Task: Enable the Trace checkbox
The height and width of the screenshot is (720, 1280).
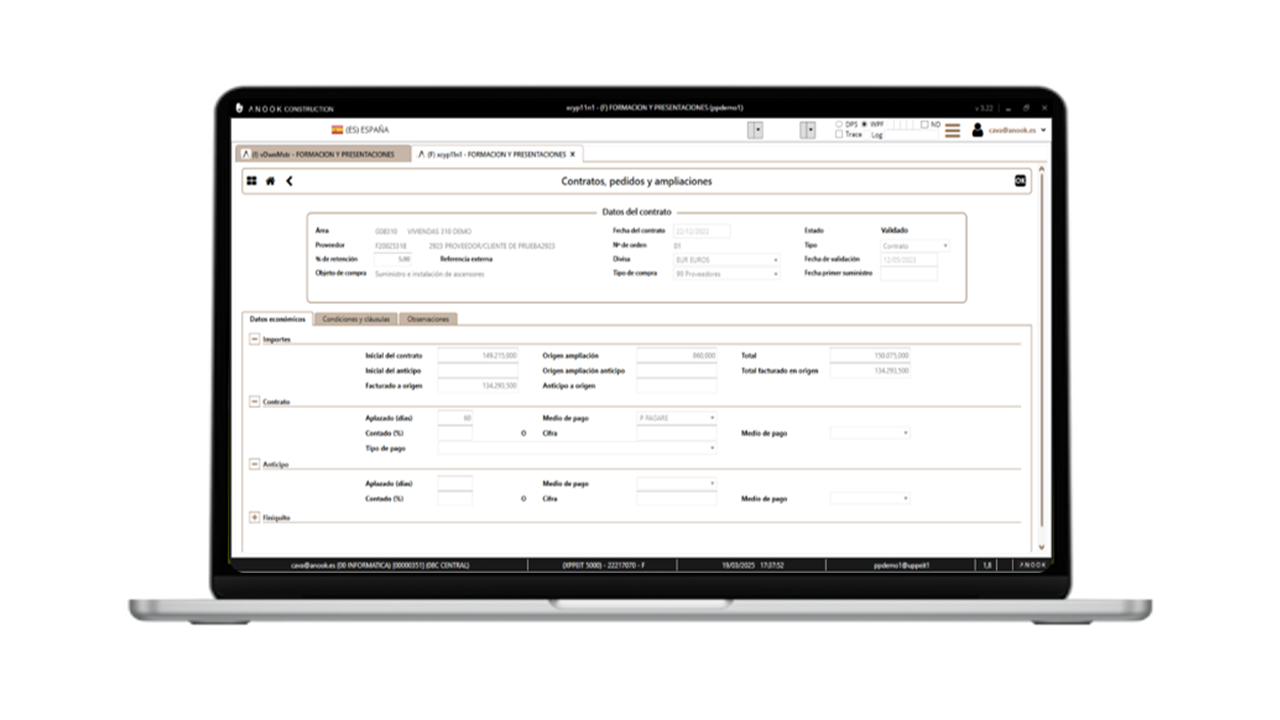Action: (x=839, y=134)
